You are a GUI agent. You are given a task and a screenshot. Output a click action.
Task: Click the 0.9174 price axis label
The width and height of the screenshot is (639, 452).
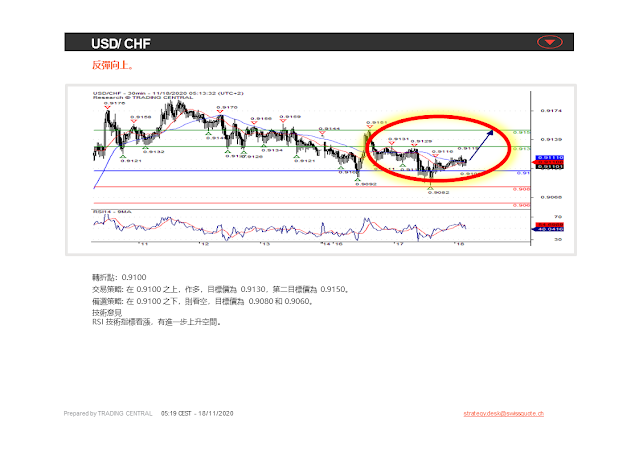pyautogui.click(x=551, y=110)
